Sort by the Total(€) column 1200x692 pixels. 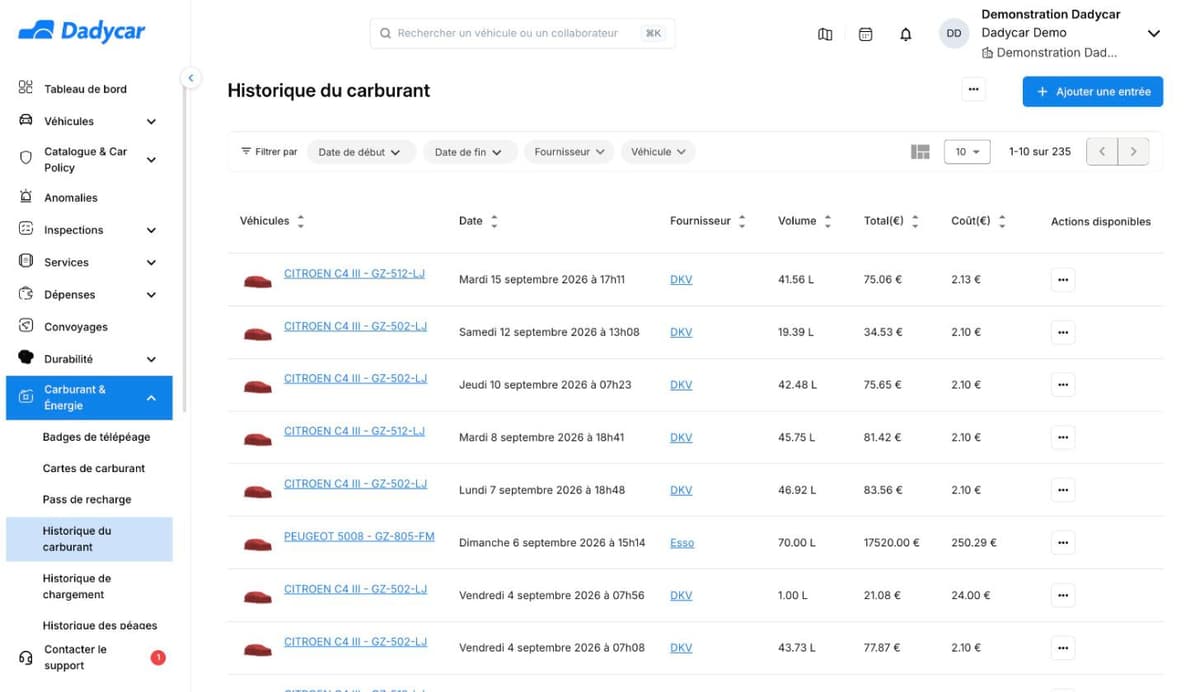[915, 222]
